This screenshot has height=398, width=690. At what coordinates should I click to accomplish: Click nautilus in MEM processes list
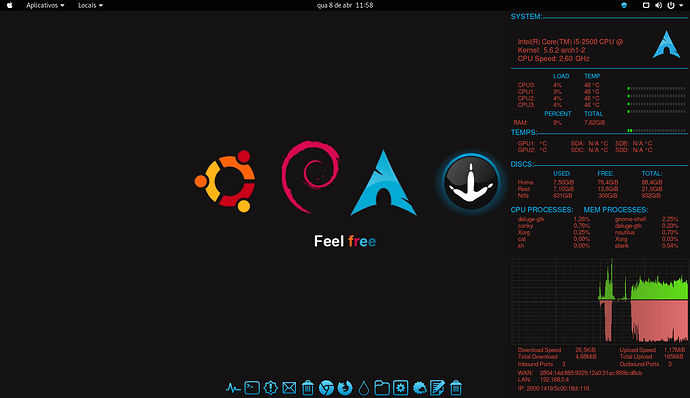(x=624, y=232)
